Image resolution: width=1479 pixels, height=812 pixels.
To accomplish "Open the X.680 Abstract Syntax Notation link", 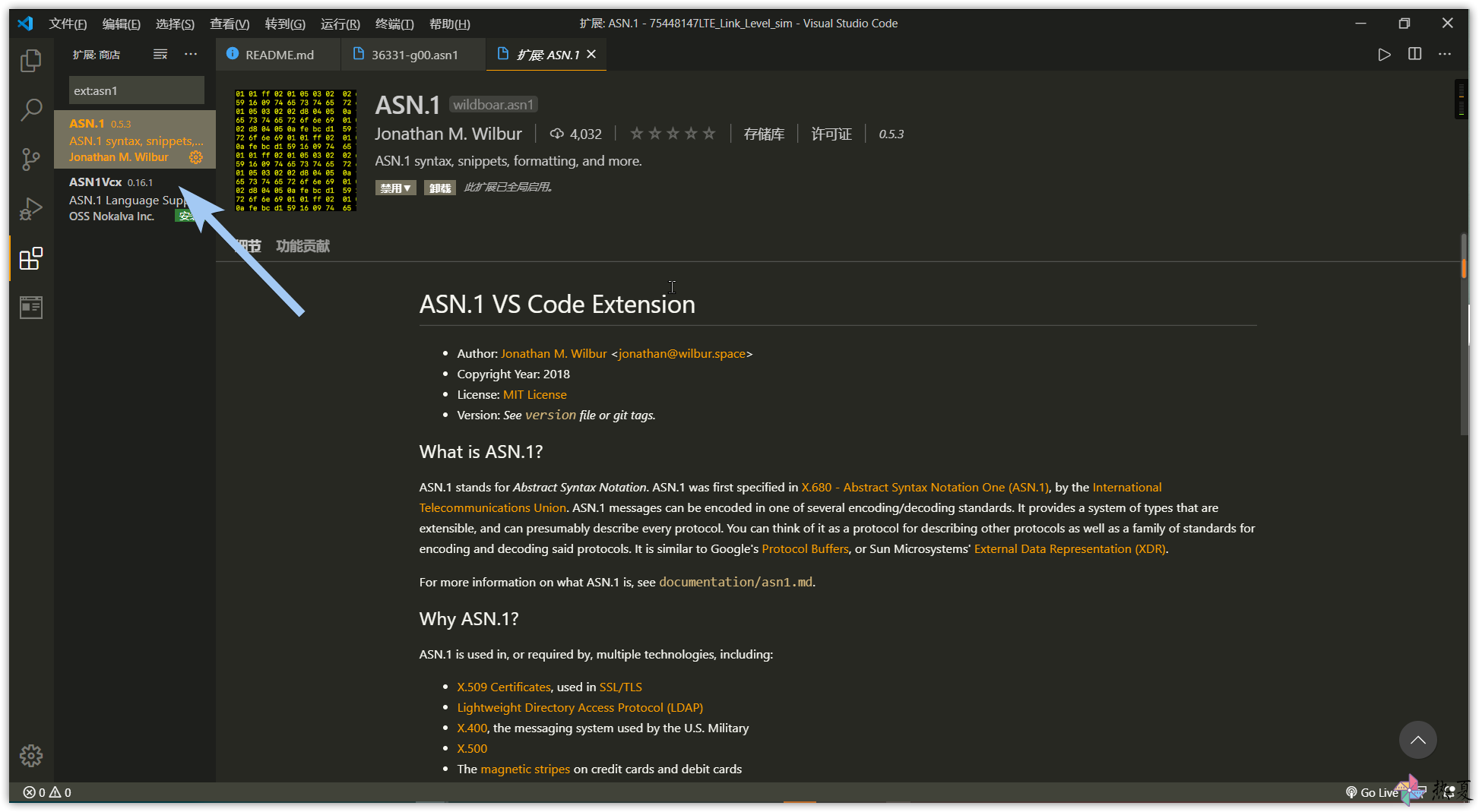I will [x=925, y=488].
